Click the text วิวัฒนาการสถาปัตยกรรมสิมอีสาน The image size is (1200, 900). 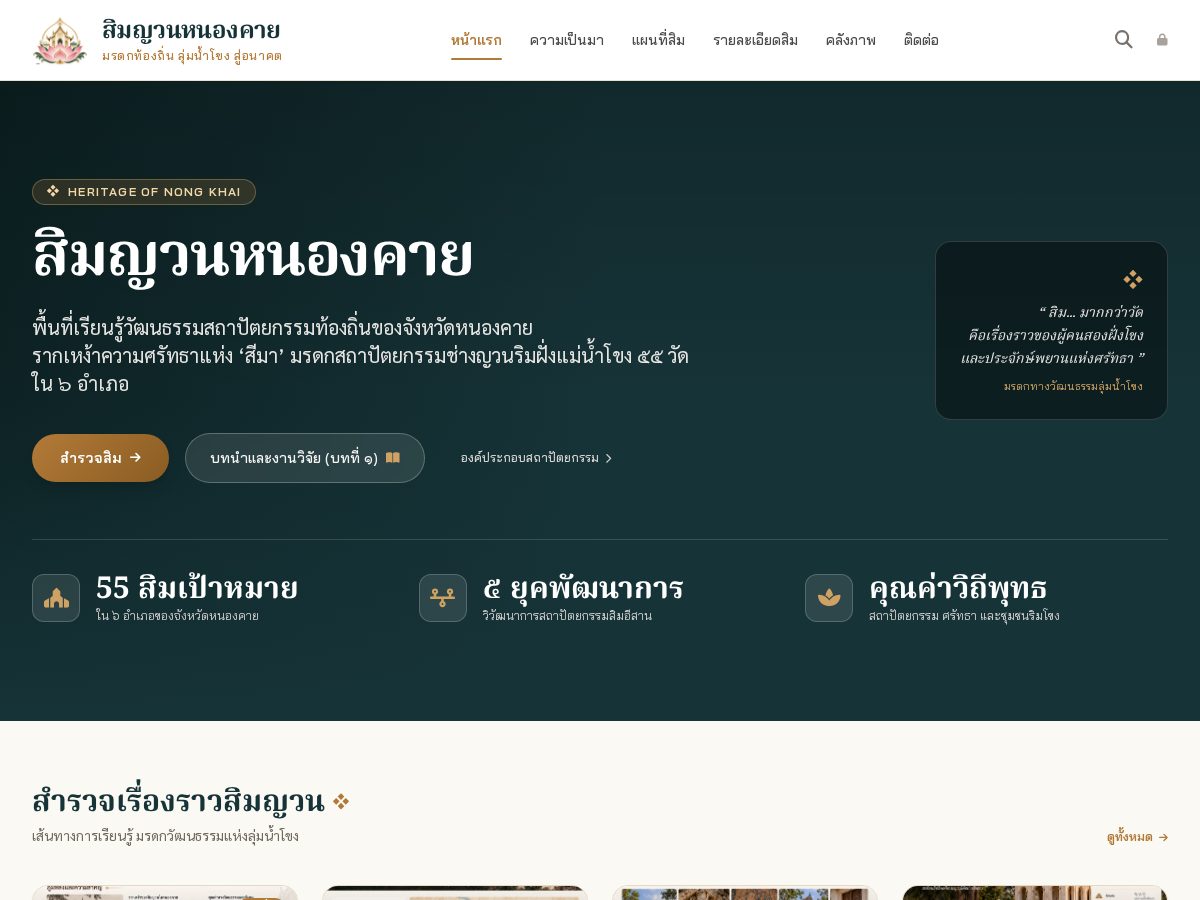coord(567,616)
